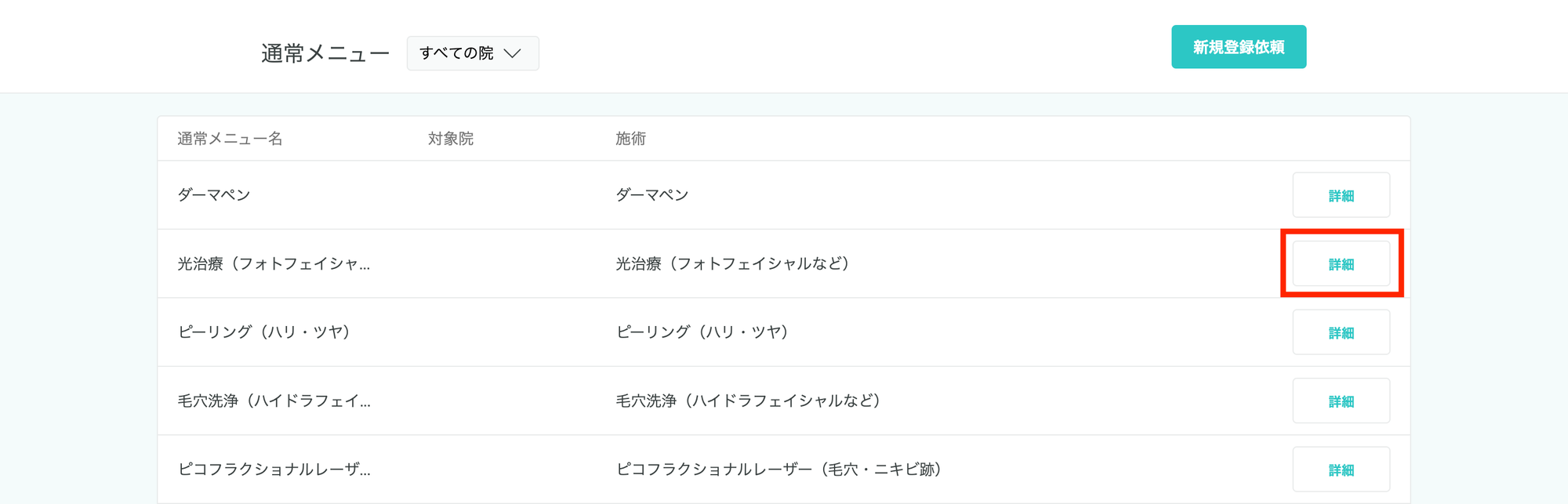
Task: Open 詳細 for the ダーマペン row
Action: [x=1341, y=195]
